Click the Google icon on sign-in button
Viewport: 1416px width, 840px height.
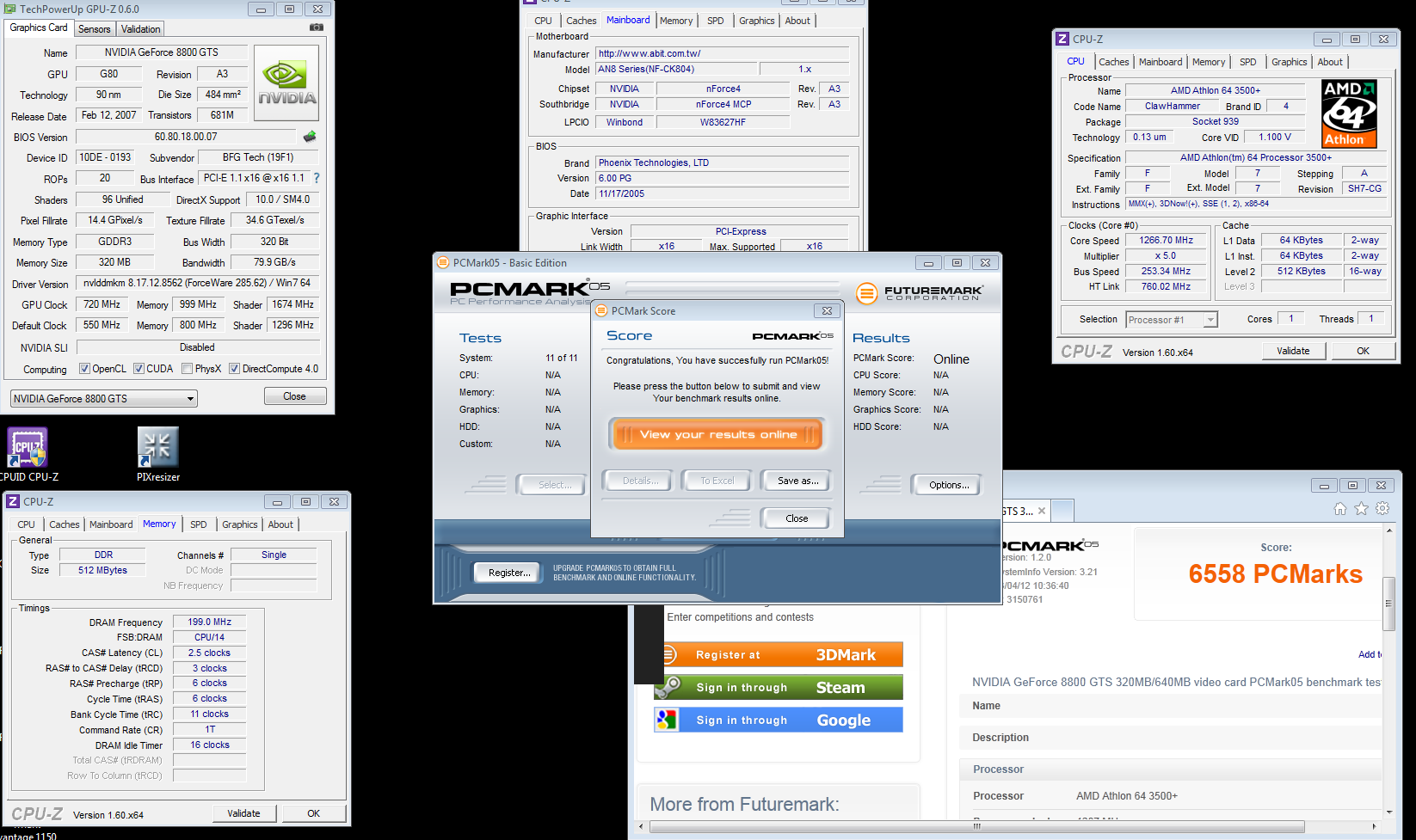click(x=667, y=720)
